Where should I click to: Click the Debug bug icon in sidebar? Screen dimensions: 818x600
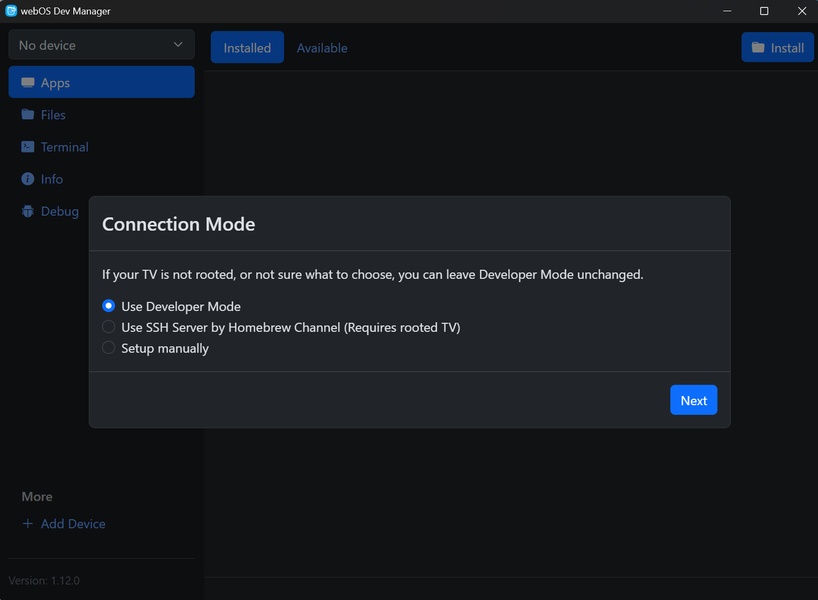pyautogui.click(x=28, y=211)
